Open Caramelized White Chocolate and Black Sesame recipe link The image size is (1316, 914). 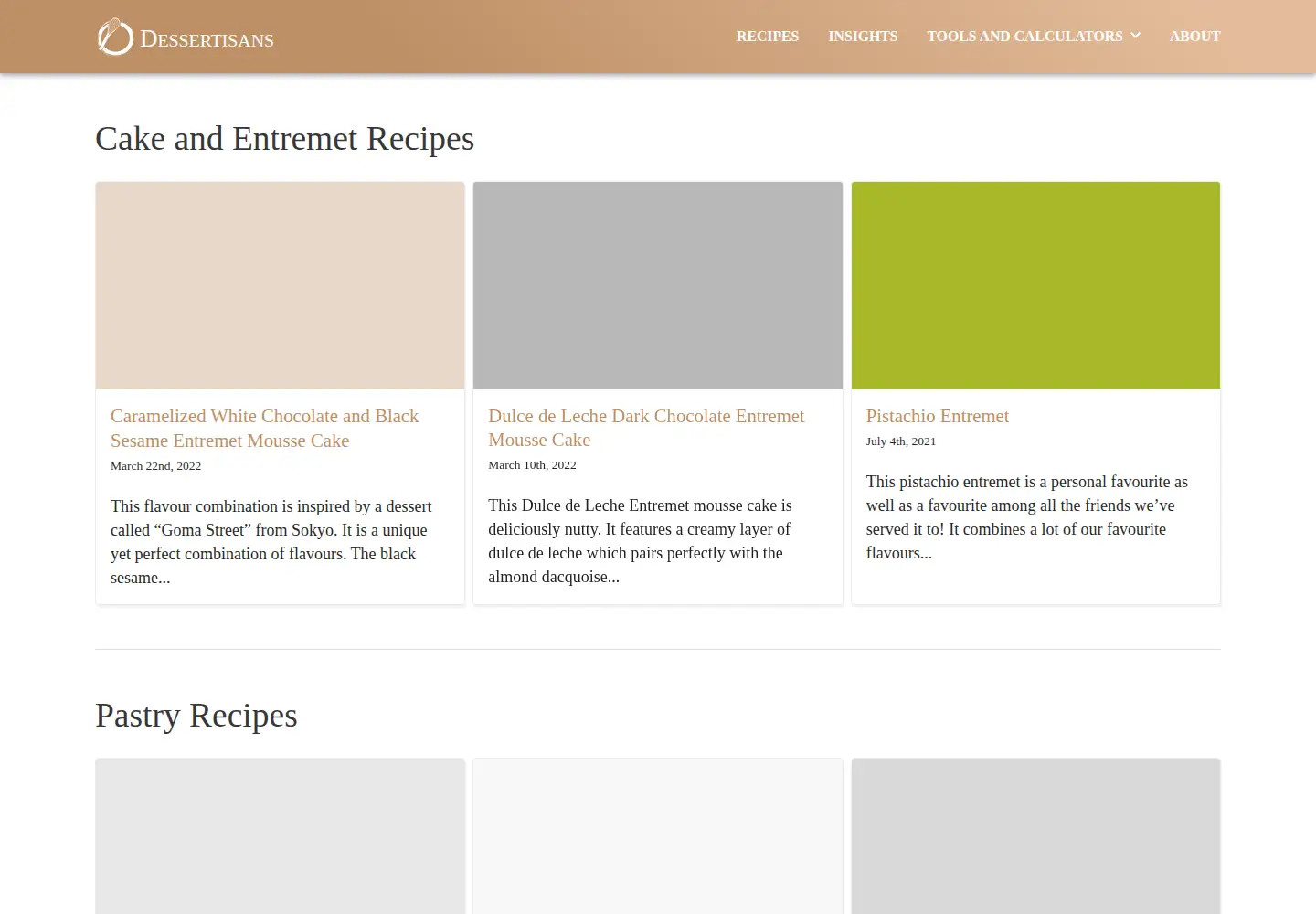pos(264,428)
